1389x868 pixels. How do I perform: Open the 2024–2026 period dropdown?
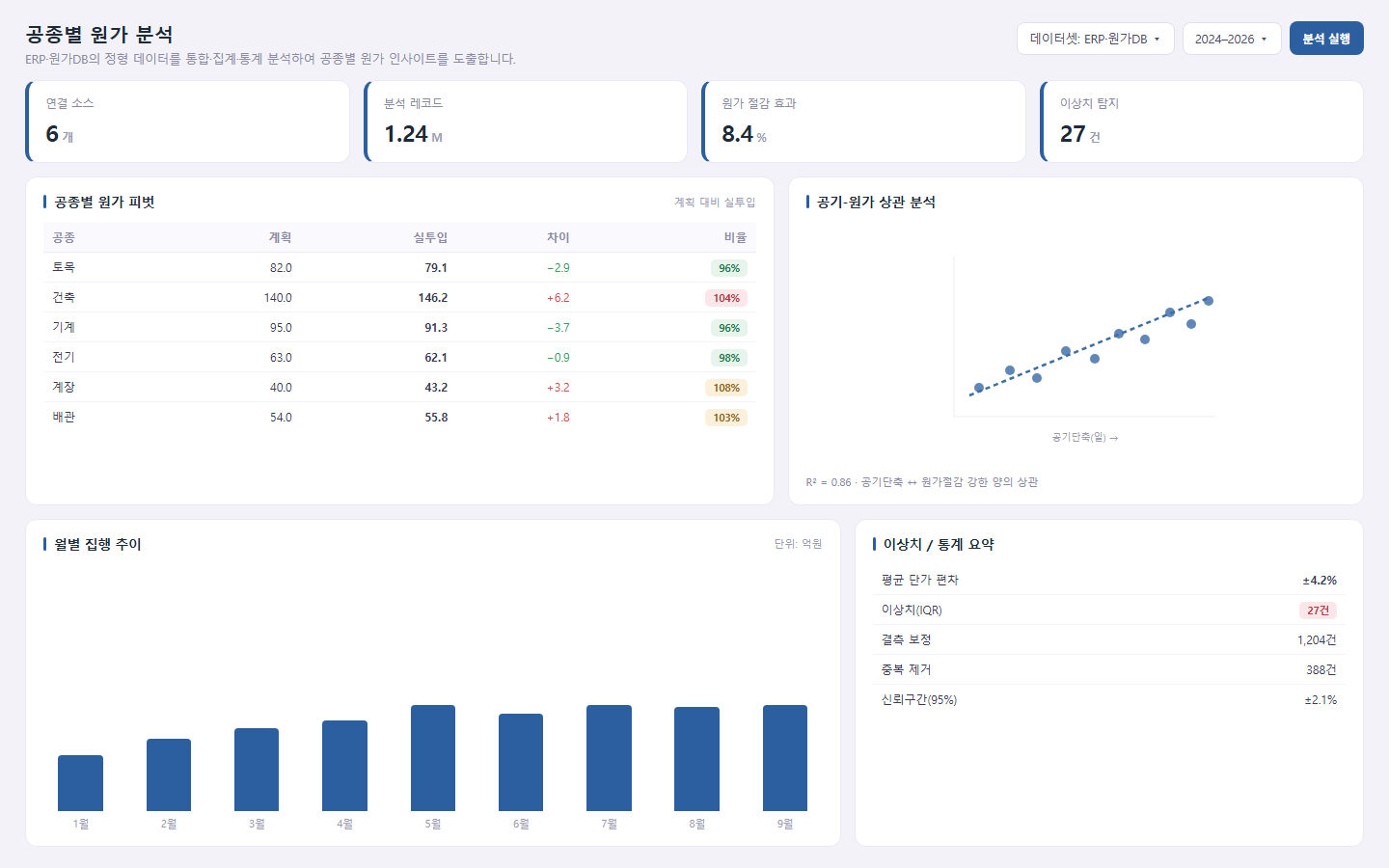[x=1232, y=39]
